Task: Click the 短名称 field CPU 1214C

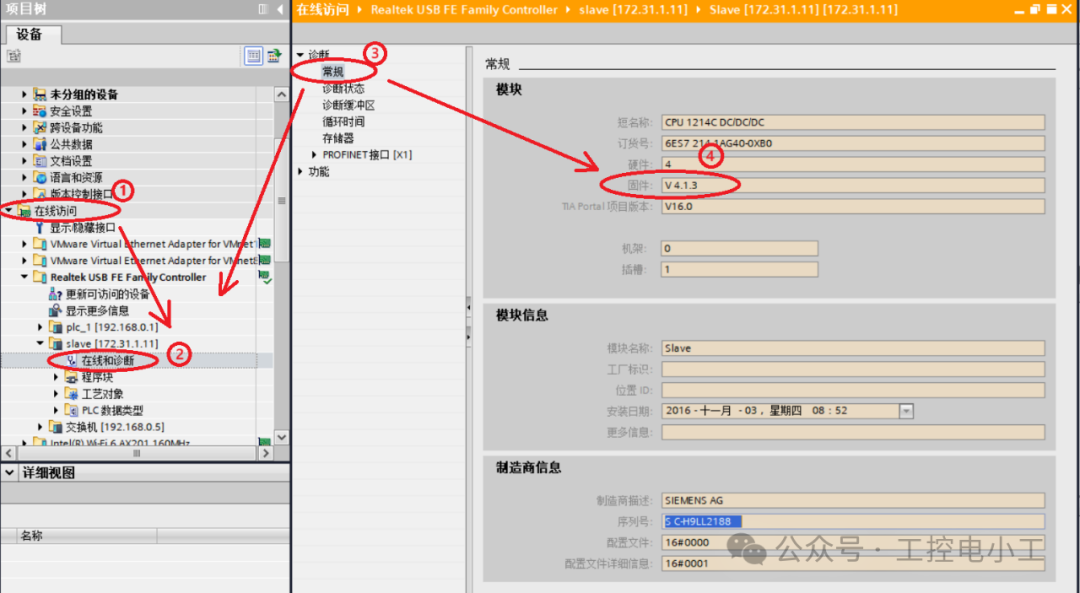Action: click(x=853, y=123)
